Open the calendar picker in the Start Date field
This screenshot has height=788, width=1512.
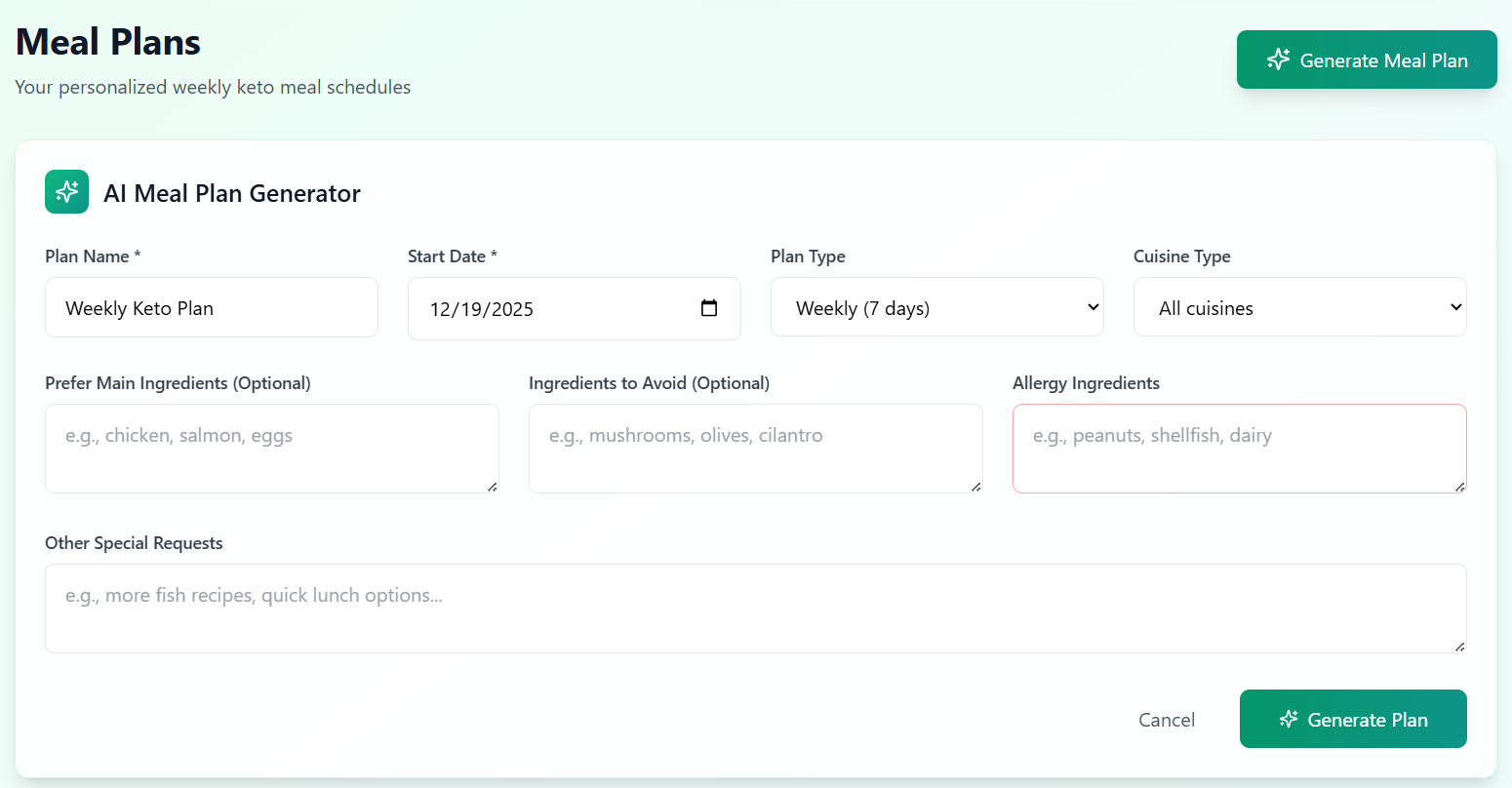[709, 308]
